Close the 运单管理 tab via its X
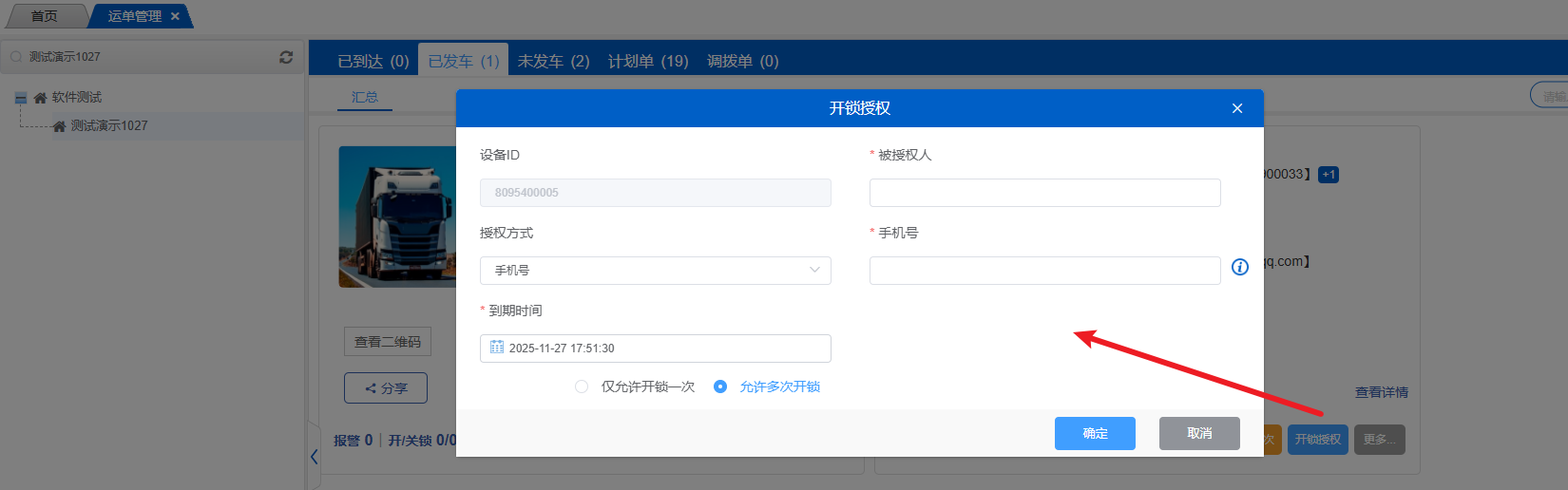Viewport: 1568px width, 490px height. click(175, 16)
